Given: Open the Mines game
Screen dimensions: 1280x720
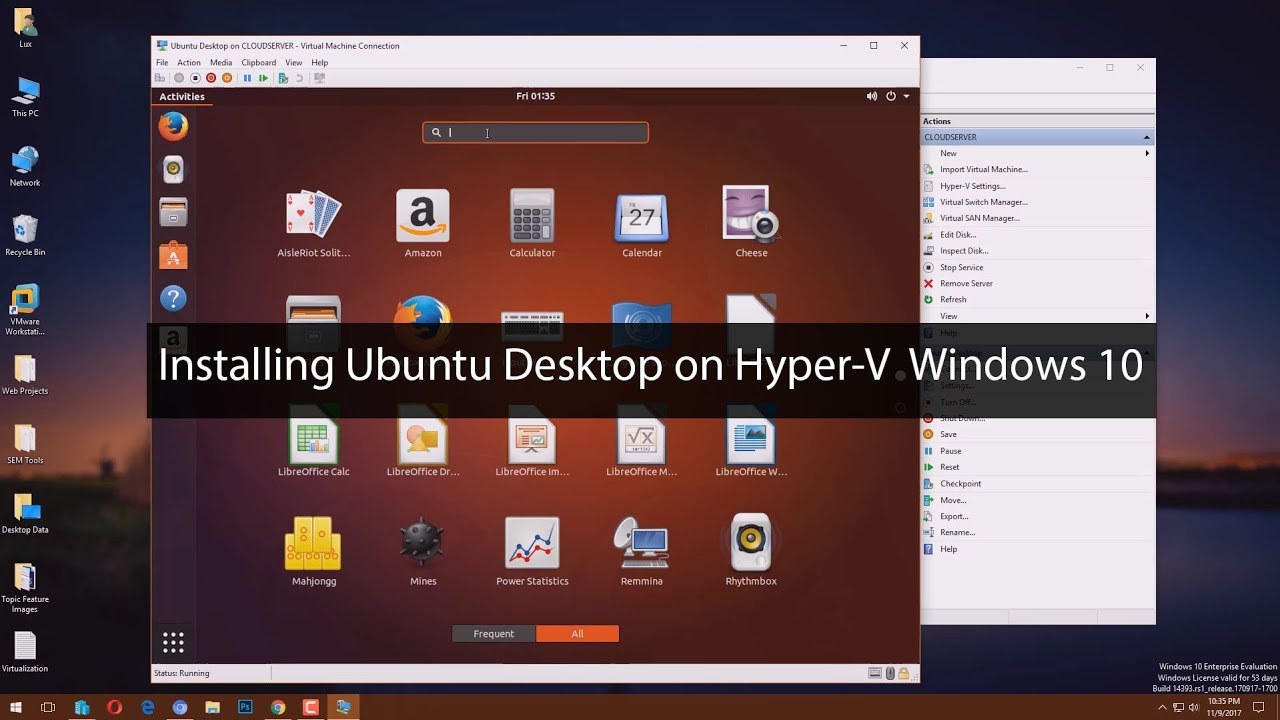Looking at the screenshot, I should coord(423,550).
